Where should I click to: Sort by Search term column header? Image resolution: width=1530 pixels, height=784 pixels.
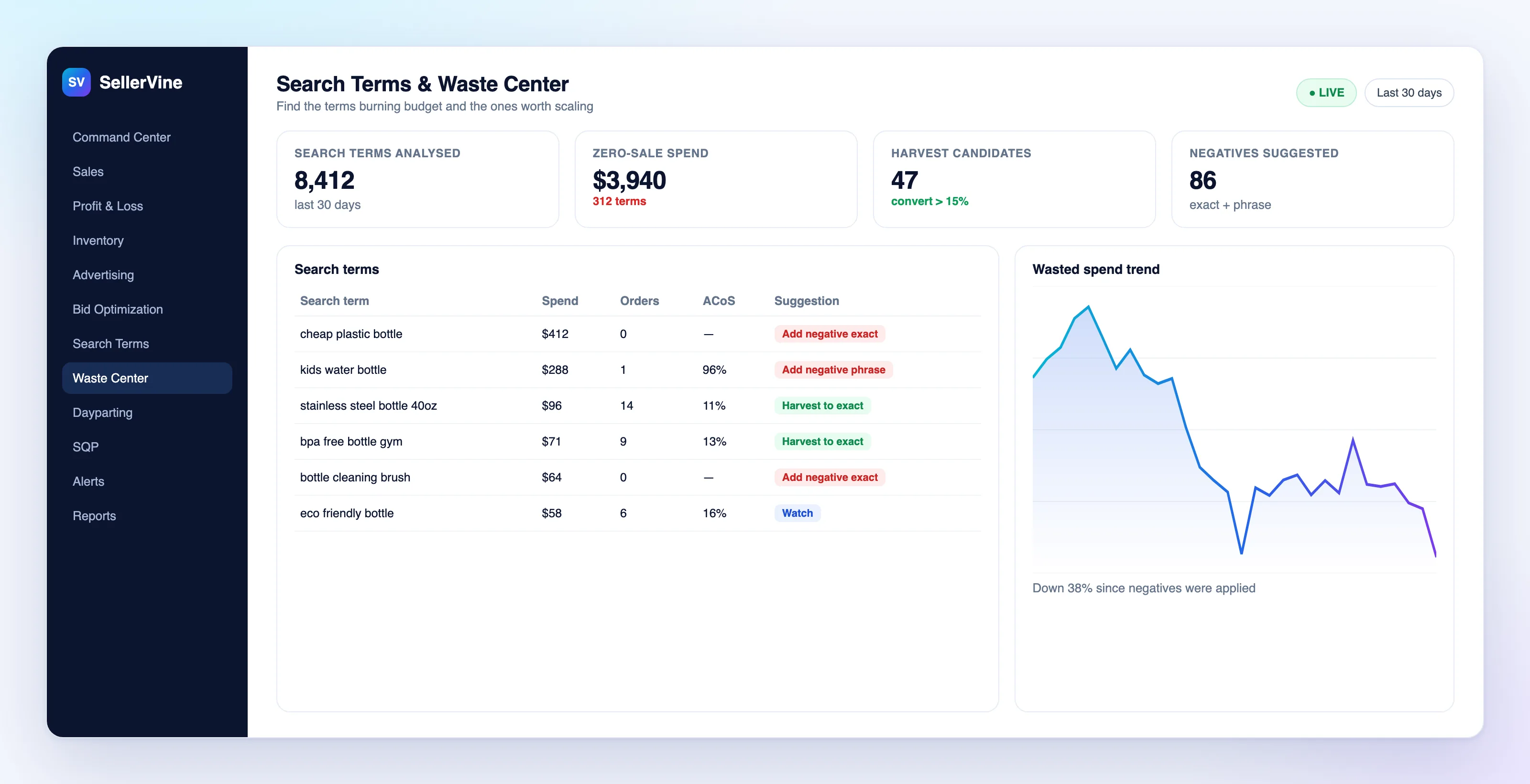[334, 301]
